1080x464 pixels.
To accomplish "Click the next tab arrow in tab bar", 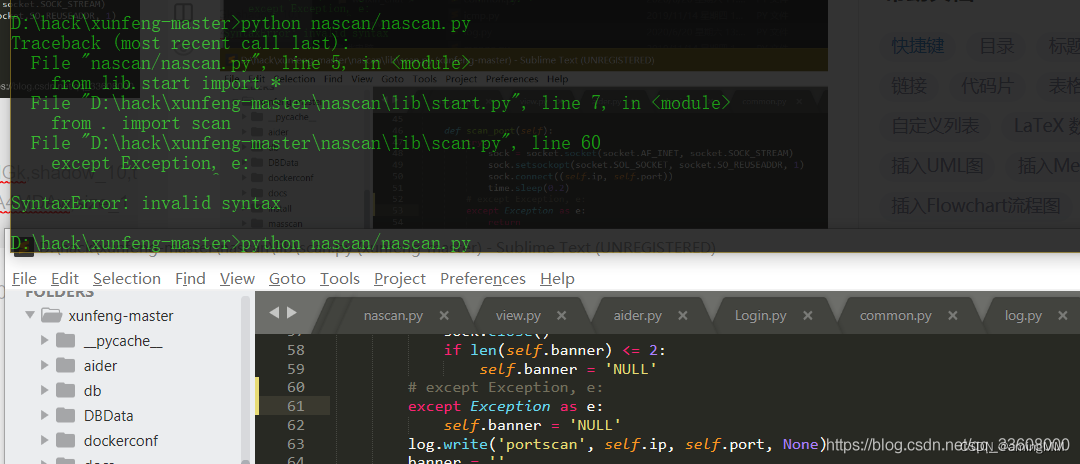I will coord(291,313).
